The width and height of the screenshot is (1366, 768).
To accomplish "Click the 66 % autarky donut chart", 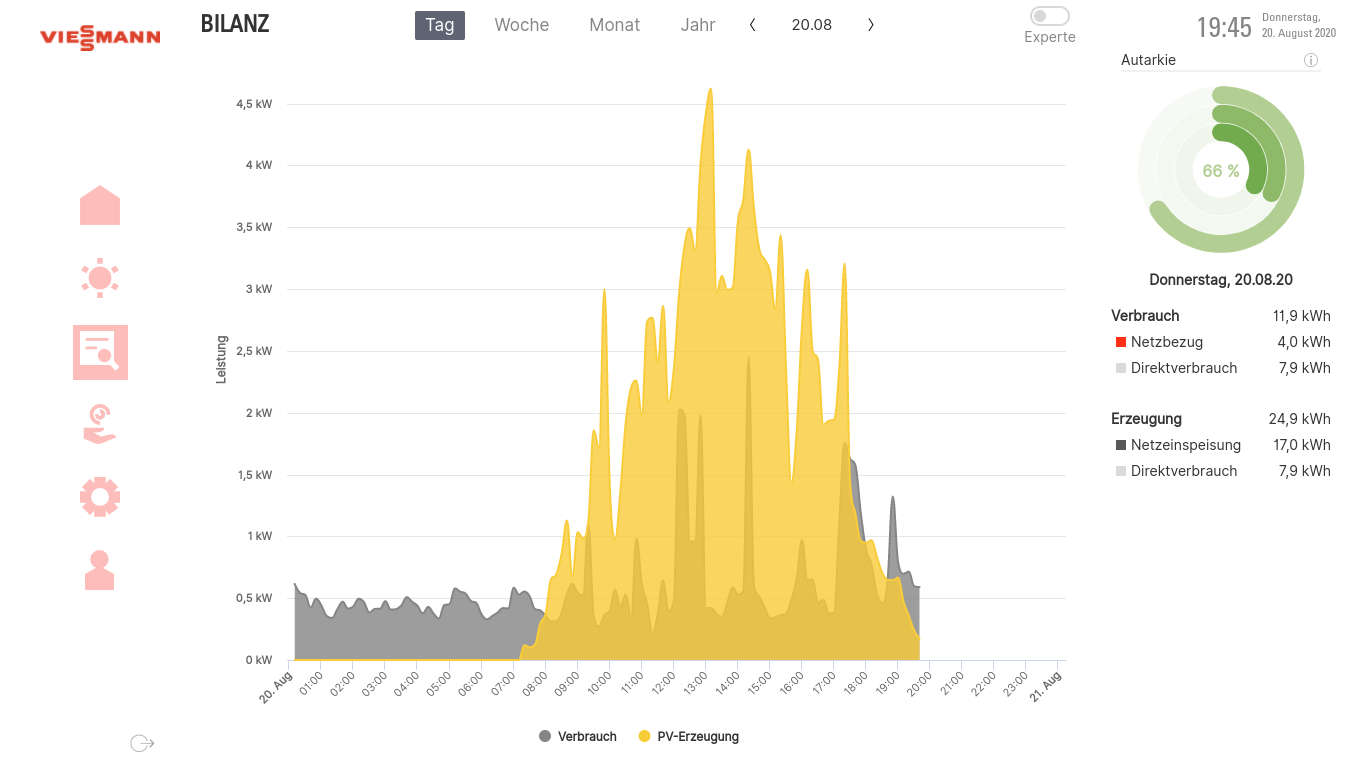I will (x=1221, y=170).
